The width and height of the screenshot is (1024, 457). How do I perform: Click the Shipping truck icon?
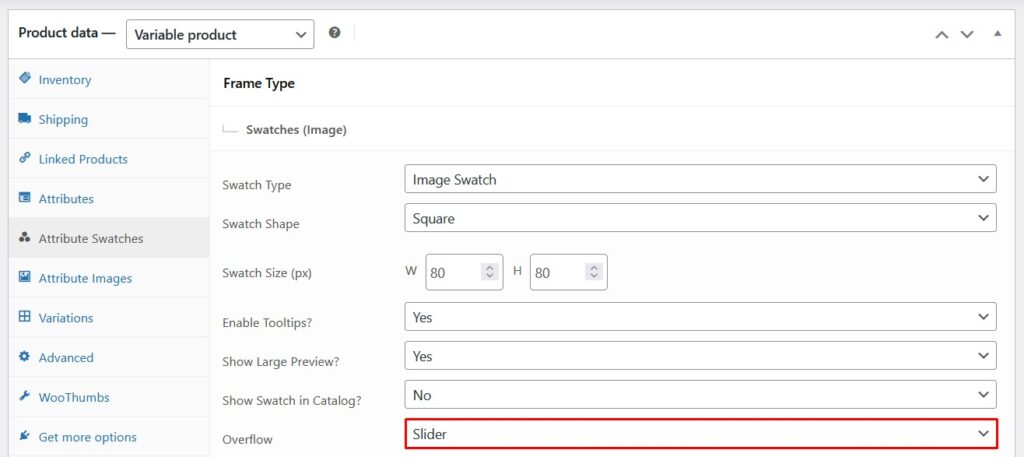point(25,119)
